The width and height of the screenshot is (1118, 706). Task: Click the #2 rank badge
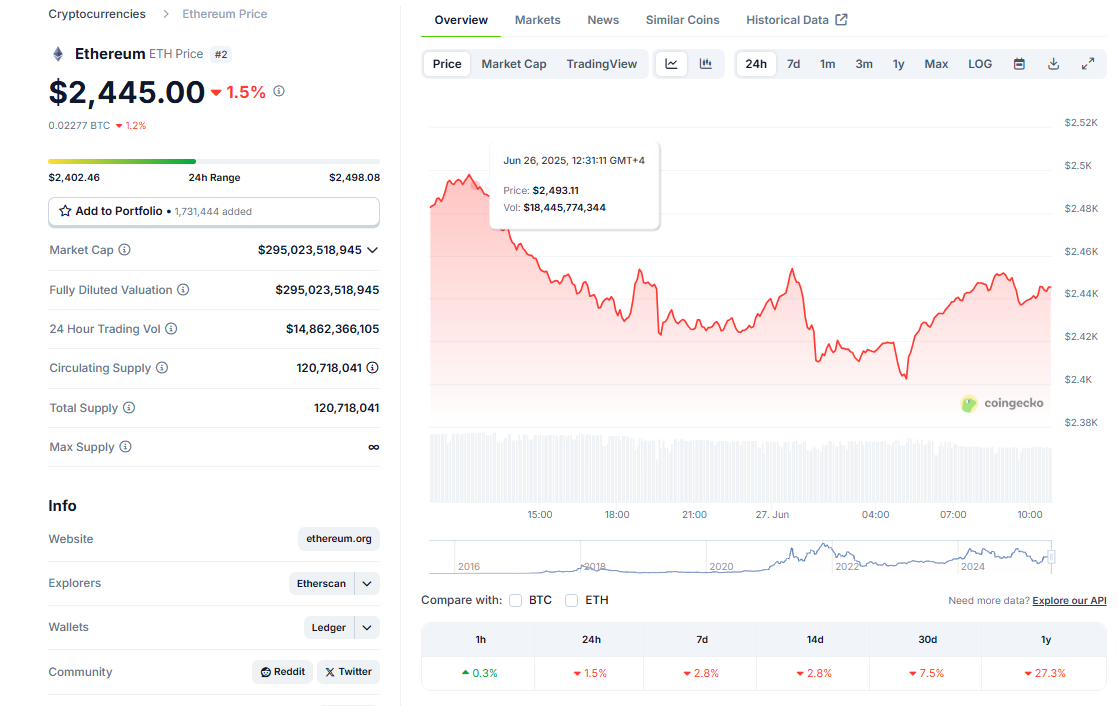coord(221,54)
